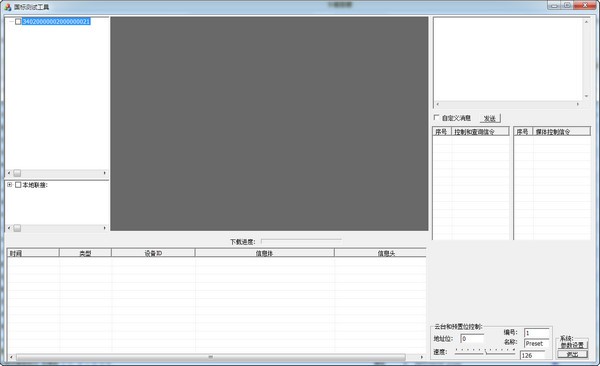This screenshot has height=366, width=600.
Task: Click the speed value field showing 126
Action: point(532,355)
